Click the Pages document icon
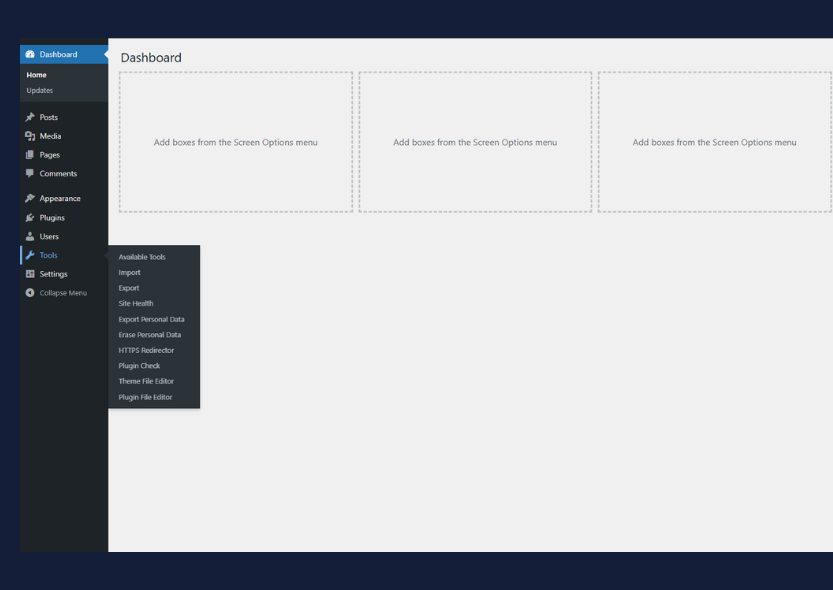Screen dimensions: 833x590 tap(30, 155)
